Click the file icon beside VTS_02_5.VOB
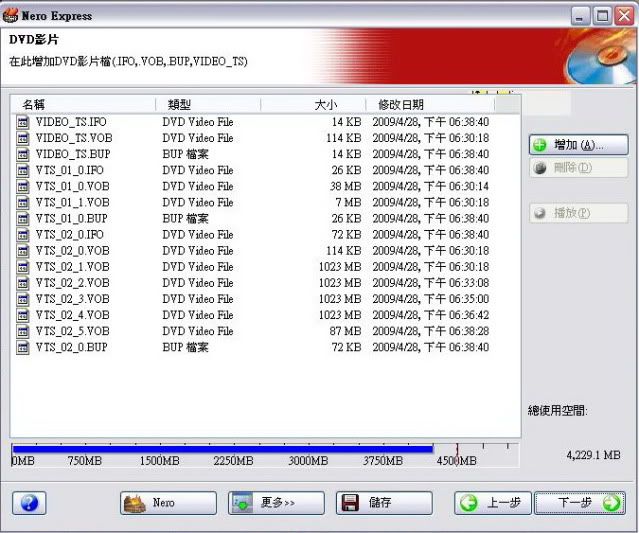This screenshot has width=639, height=533. pyautogui.click(x=23, y=331)
